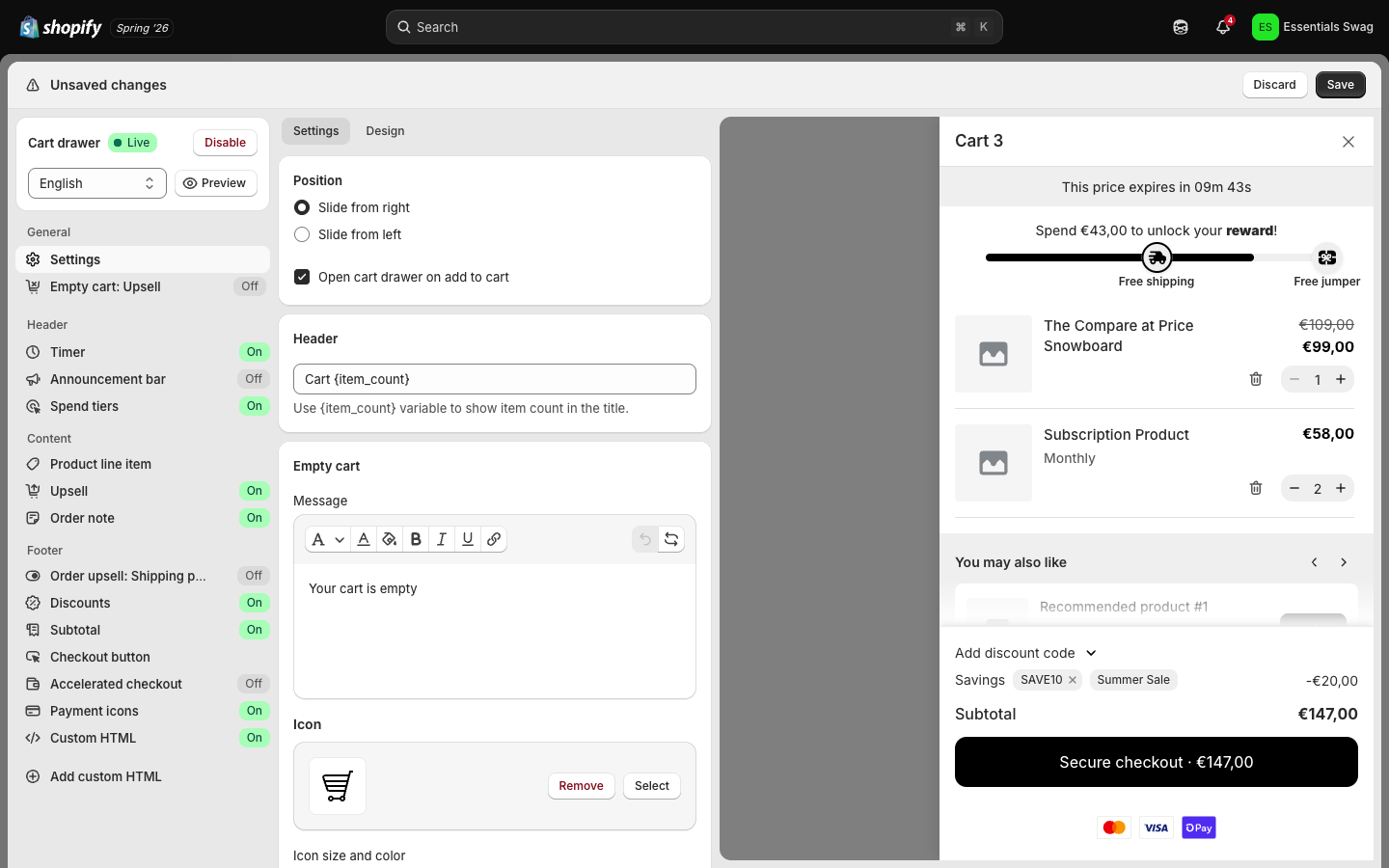
Task: Click the Search bar
Action: (x=694, y=27)
